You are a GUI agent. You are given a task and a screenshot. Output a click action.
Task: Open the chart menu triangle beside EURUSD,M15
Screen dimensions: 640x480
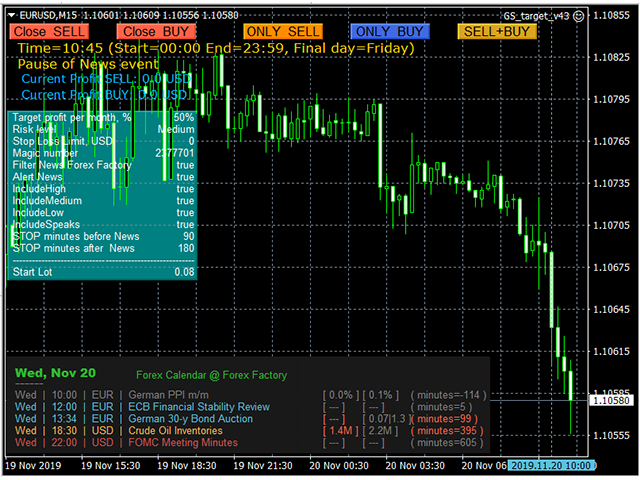coord(12,16)
